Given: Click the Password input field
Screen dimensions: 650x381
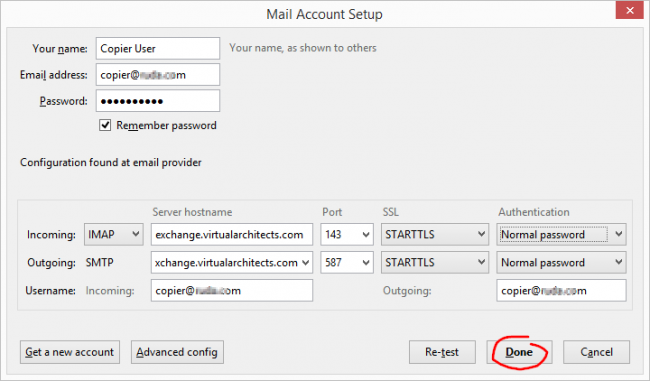Looking at the screenshot, I should click(158, 101).
